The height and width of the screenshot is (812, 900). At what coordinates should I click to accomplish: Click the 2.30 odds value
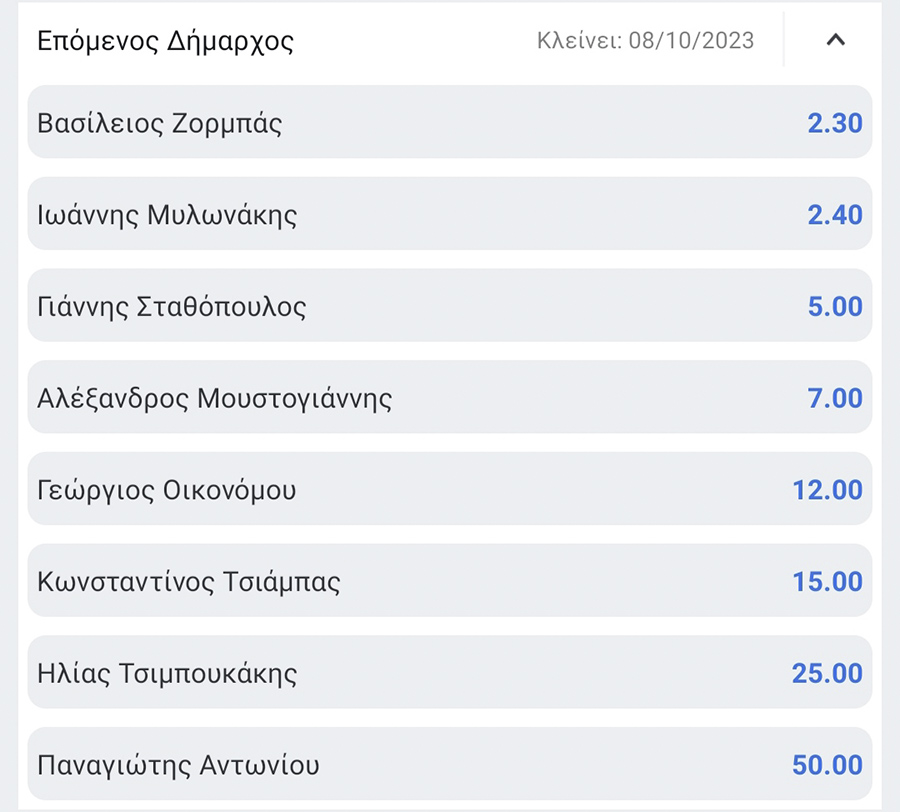click(x=834, y=124)
